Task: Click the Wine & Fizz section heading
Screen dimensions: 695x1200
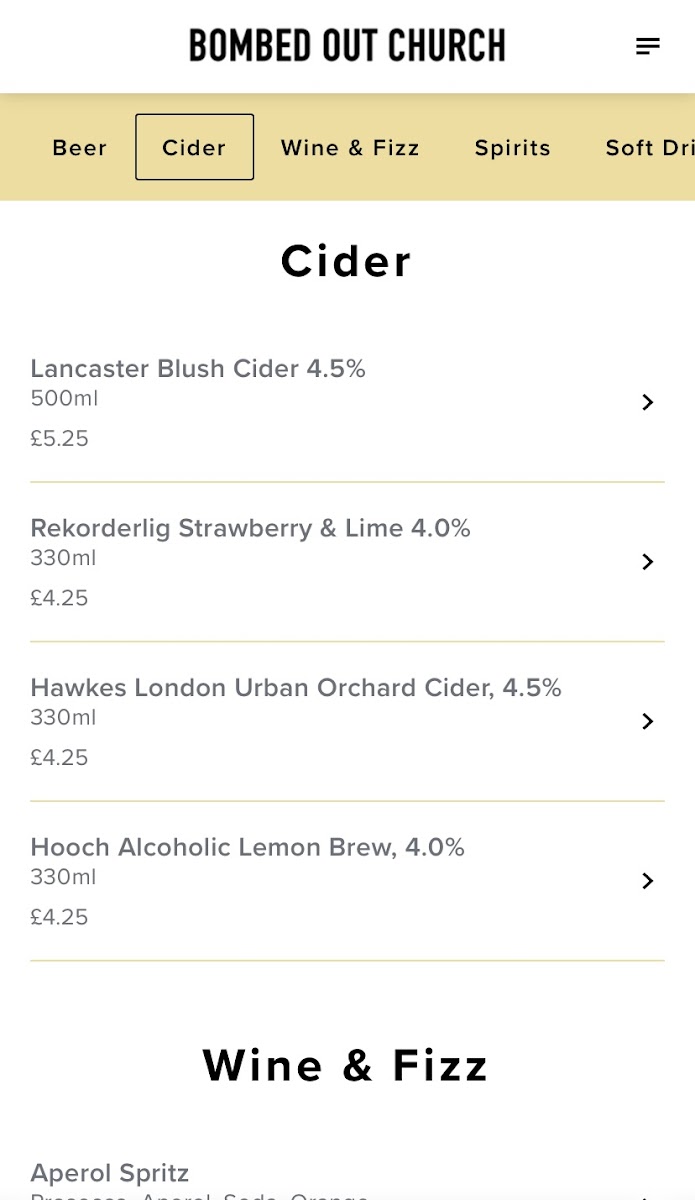Action: click(346, 1066)
